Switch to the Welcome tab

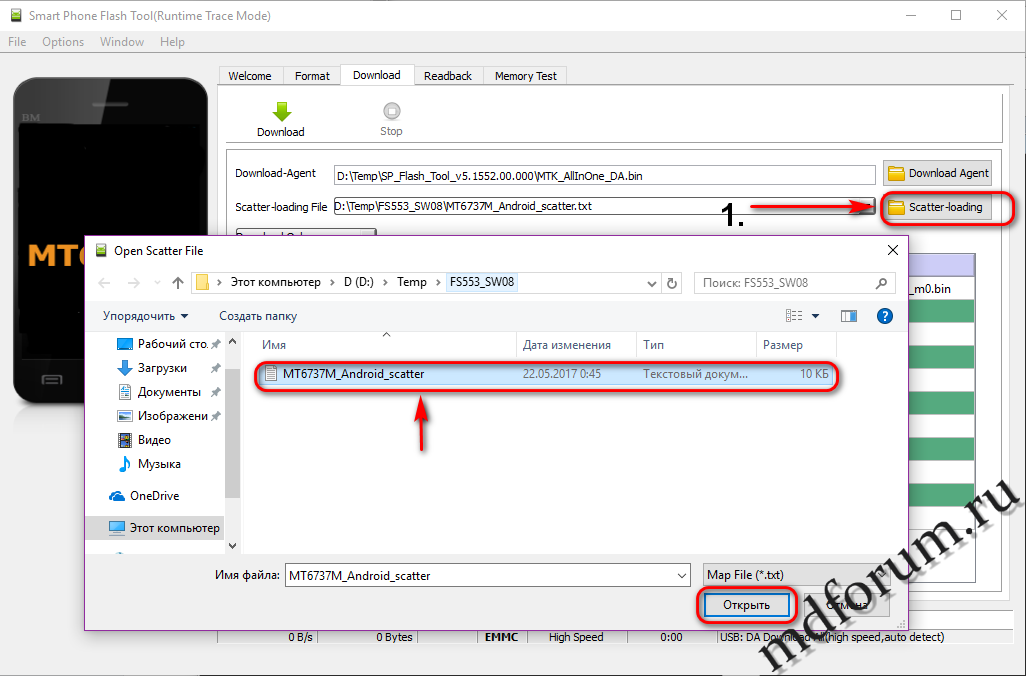click(250, 76)
